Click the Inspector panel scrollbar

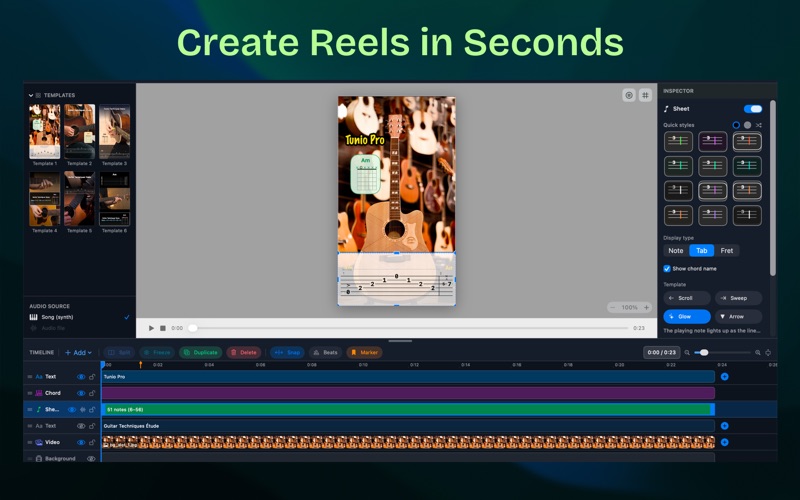coord(772,188)
